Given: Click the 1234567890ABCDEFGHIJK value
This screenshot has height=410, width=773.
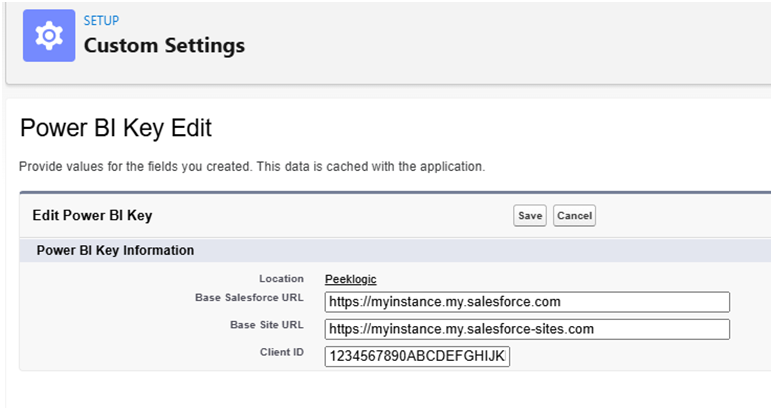Looking at the screenshot, I should tap(417, 356).
